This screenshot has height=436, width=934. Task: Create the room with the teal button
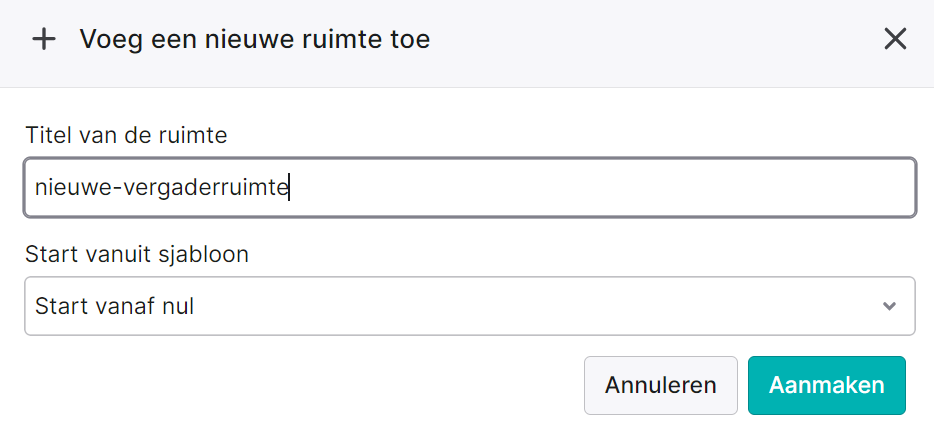tap(827, 385)
